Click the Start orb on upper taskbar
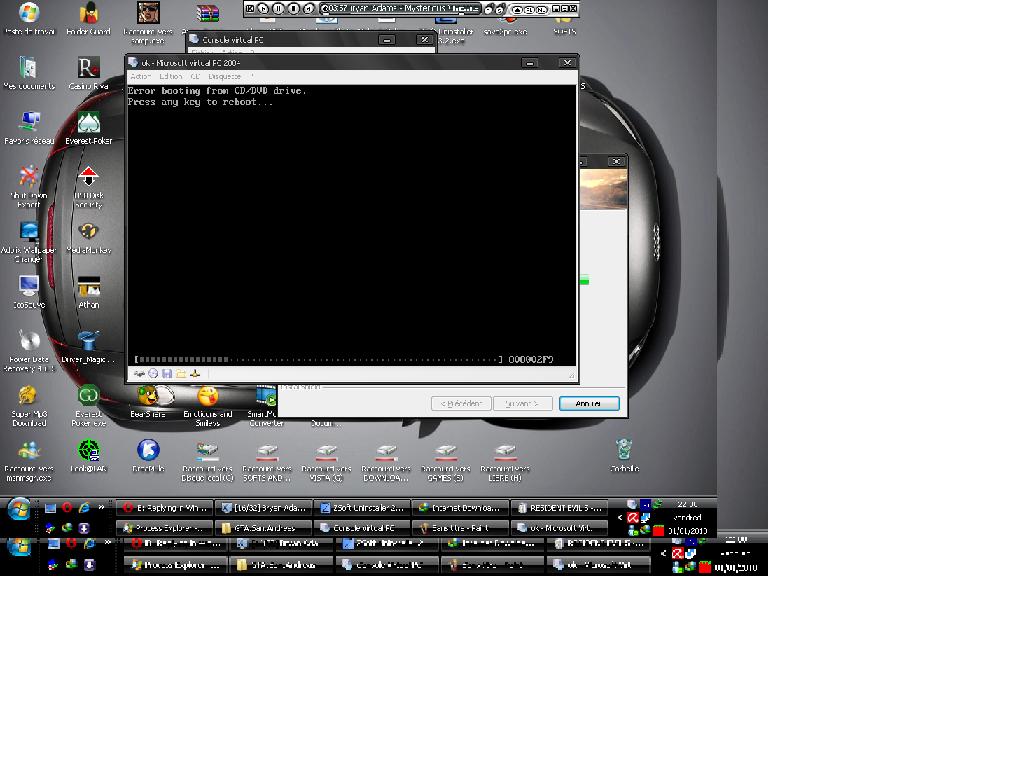1024x768 pixels. coord(19,509)
